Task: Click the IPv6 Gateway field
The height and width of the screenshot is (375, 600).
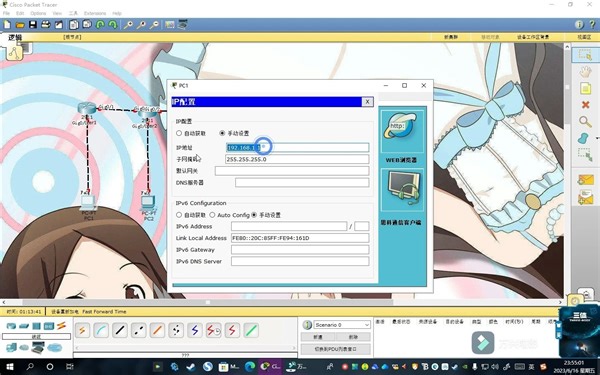Action: (x=300, y=249)
